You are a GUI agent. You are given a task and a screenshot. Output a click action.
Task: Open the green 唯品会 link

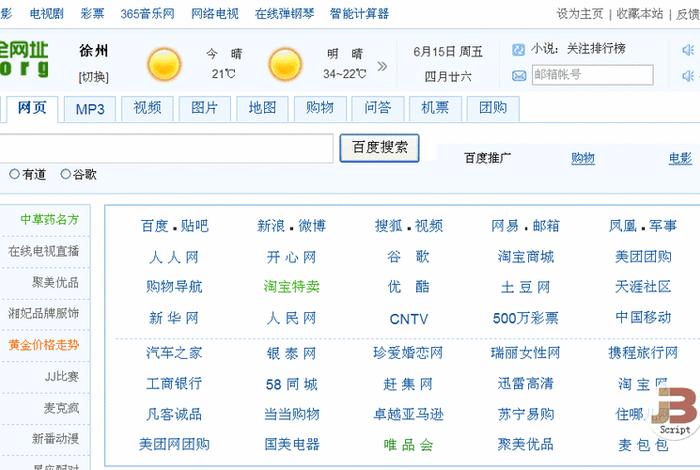point(408,445)
